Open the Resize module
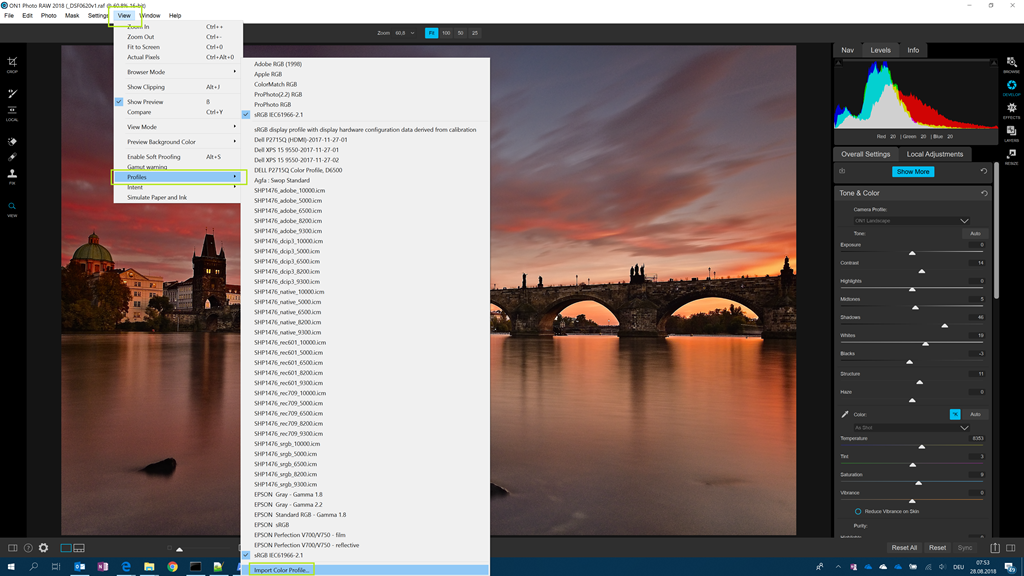This screenshot has height=576, width=1024. point(1011,156)
